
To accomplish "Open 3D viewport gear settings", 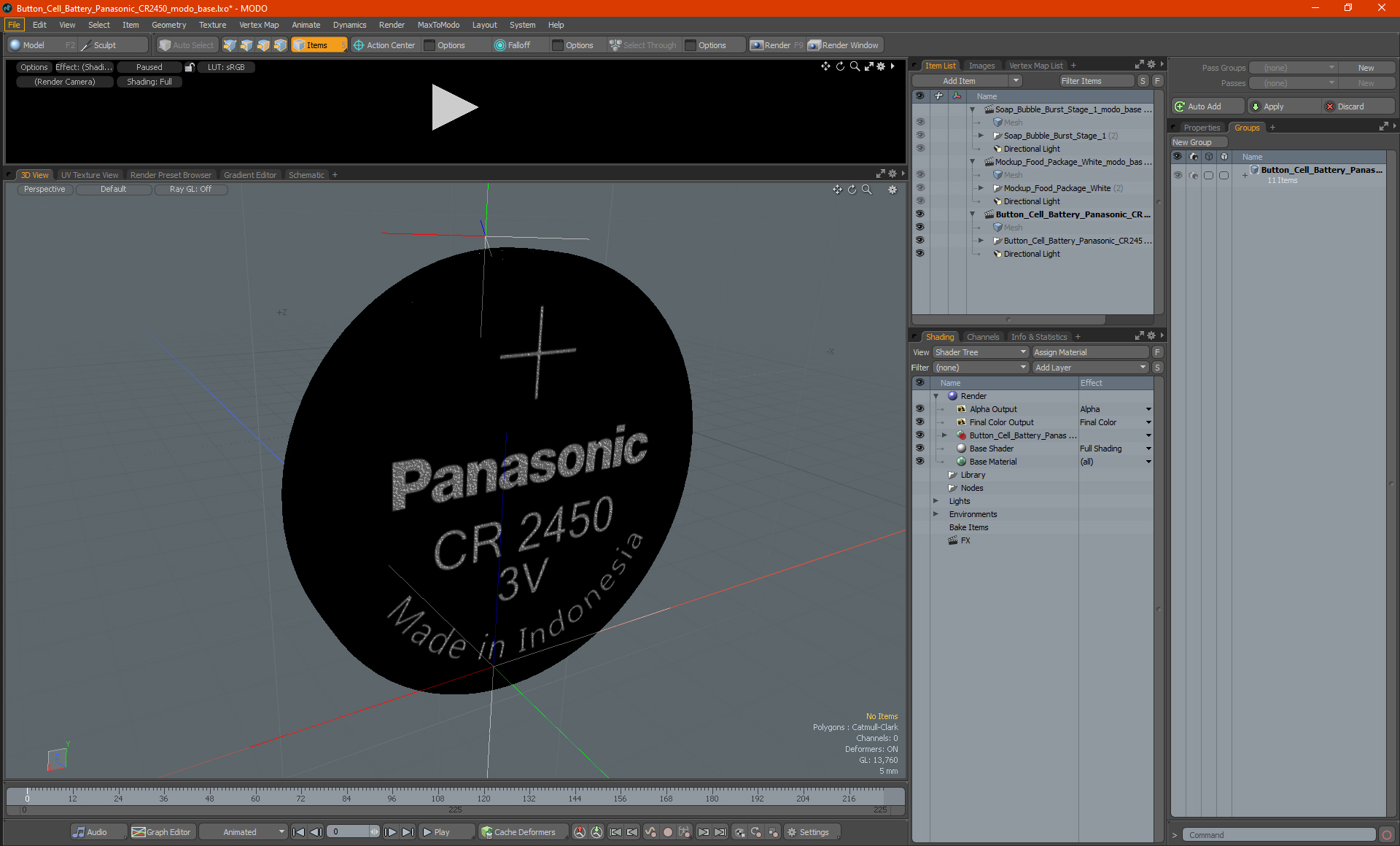I will (892, 190).
